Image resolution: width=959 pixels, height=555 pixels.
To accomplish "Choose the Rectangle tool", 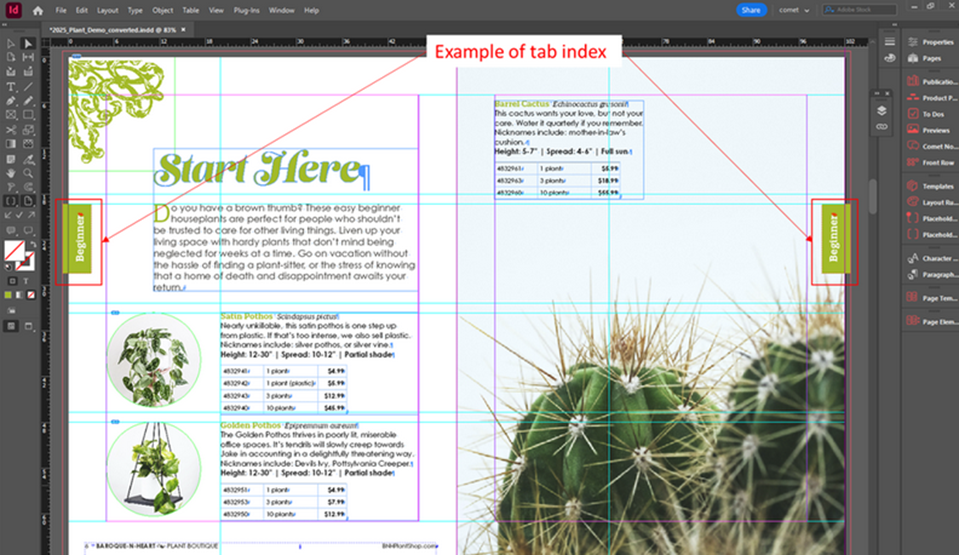I will [x=28, y=115].
